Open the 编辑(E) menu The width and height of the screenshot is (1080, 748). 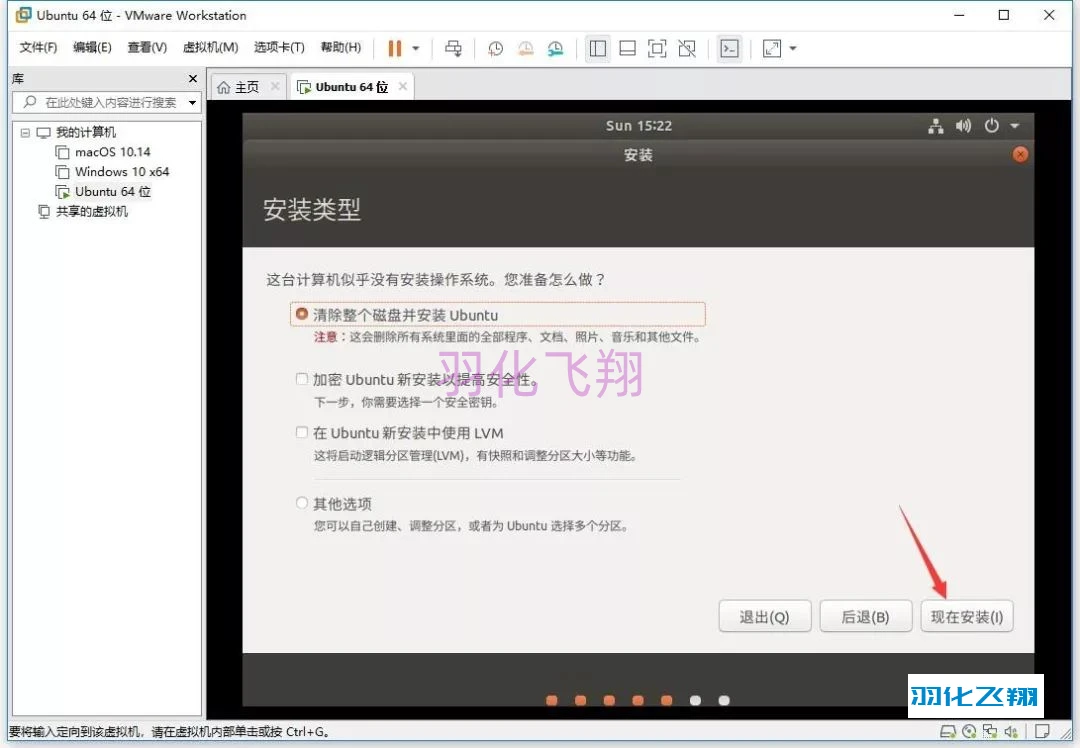pyautogui.click(x=92, y=47)
